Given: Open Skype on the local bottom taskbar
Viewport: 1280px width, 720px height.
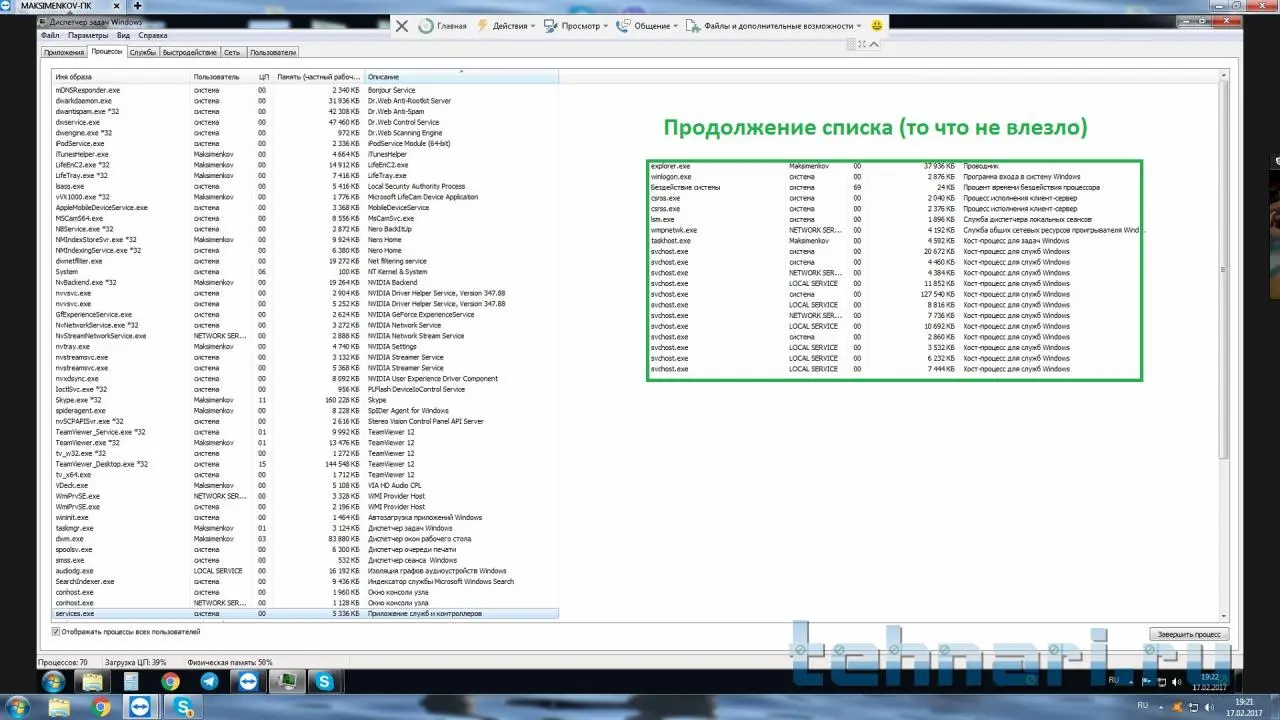Looking at the screenshot, I should point(182,707).
